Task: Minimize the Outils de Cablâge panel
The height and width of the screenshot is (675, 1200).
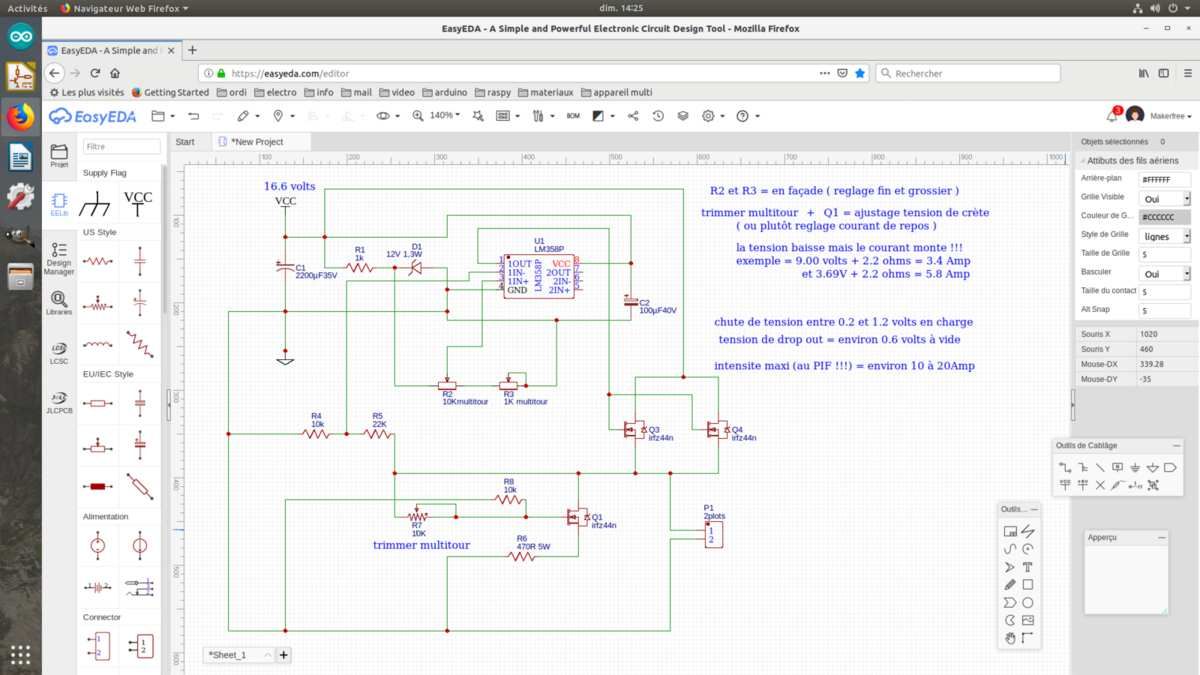Action: [x=1176, y=445]
